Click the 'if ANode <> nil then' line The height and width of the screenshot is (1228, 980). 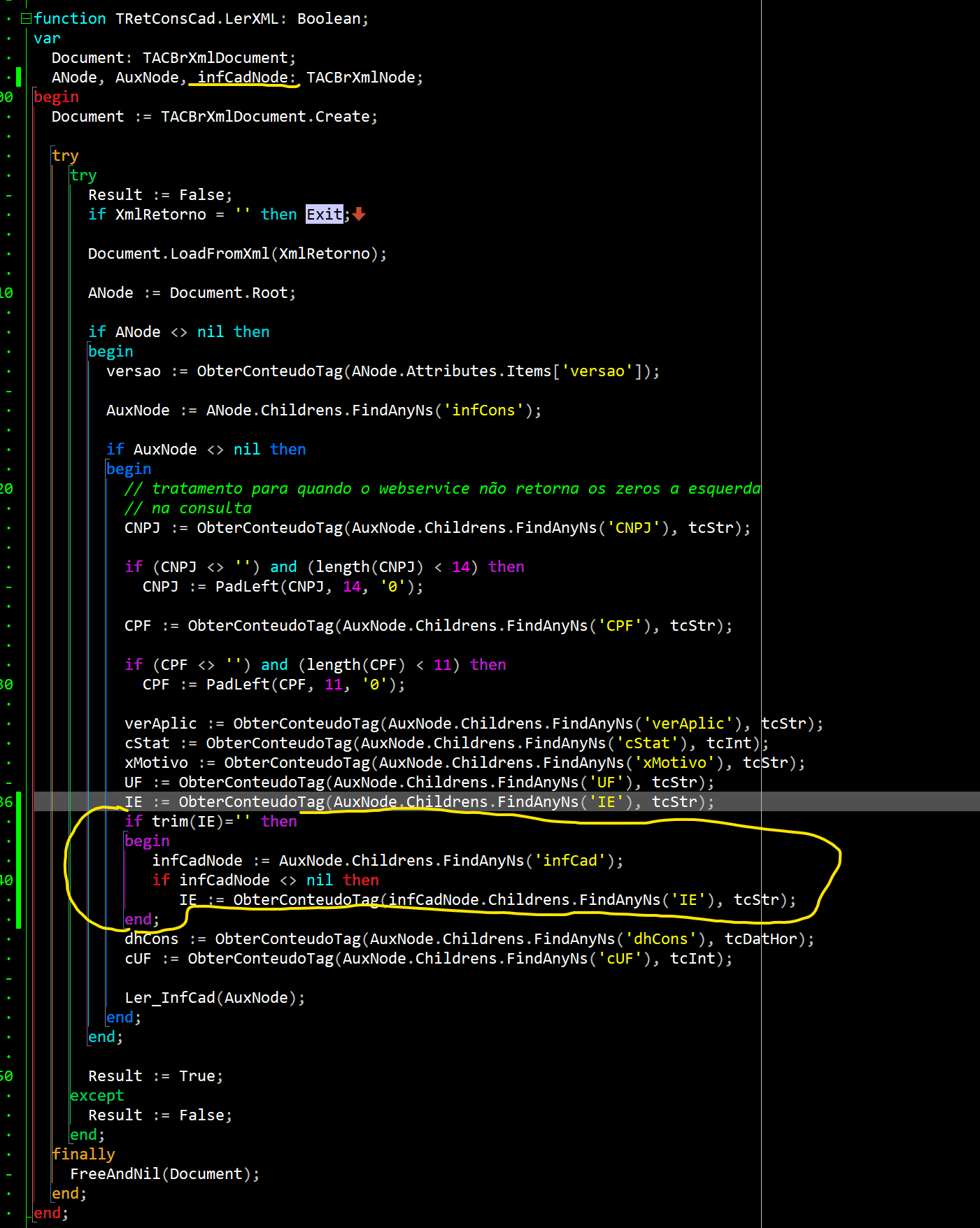(x=179, y=332)
